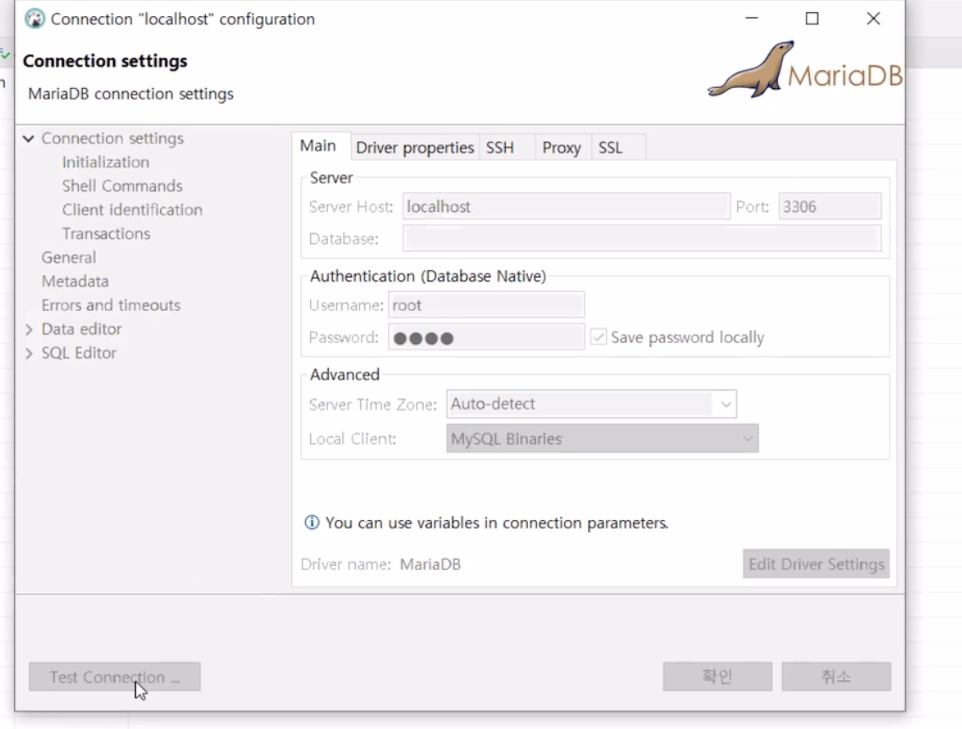Click the 취소 cancel button
This screenshot has height=729, width=962.
tap(836, 677)
